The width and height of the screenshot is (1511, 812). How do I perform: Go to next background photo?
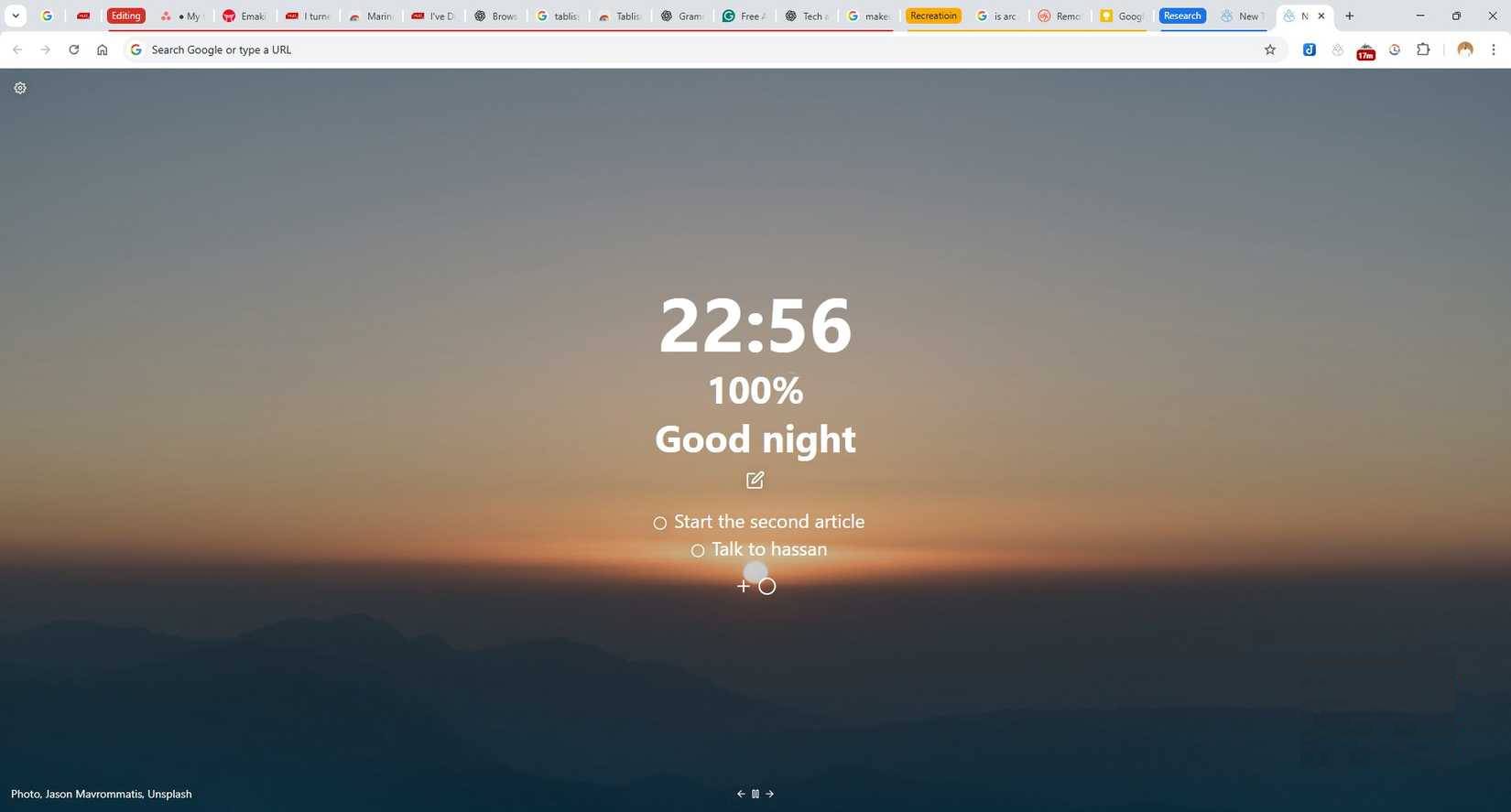(x=770, y=794)
